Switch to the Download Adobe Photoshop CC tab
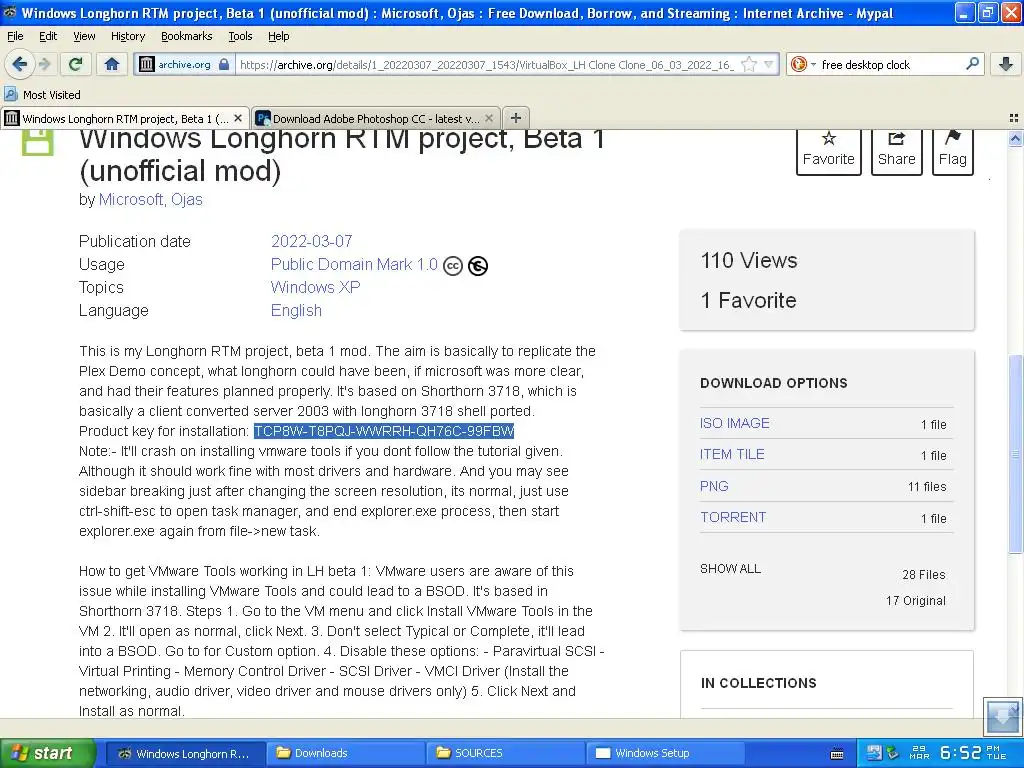Image resolution: width=1024 pixels, height=768 pixels. 376,118
